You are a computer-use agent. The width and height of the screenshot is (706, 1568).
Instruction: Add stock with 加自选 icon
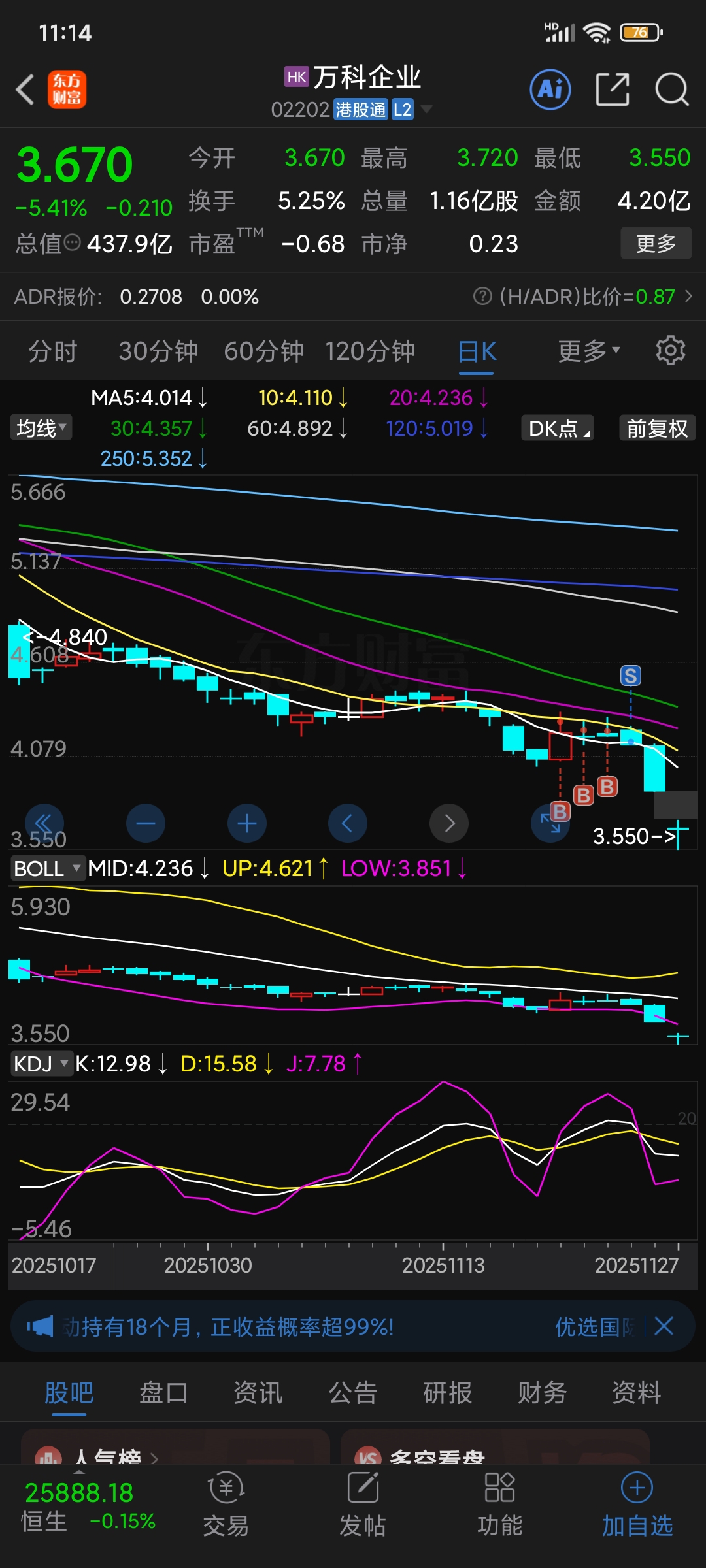coord(637,1505)
